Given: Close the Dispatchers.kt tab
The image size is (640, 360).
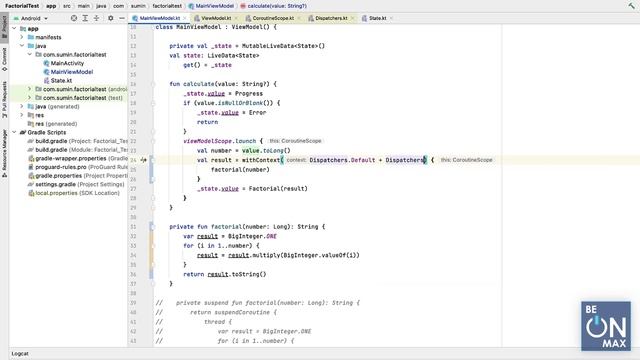Looking at the screenshot, I should coord(352,18).
